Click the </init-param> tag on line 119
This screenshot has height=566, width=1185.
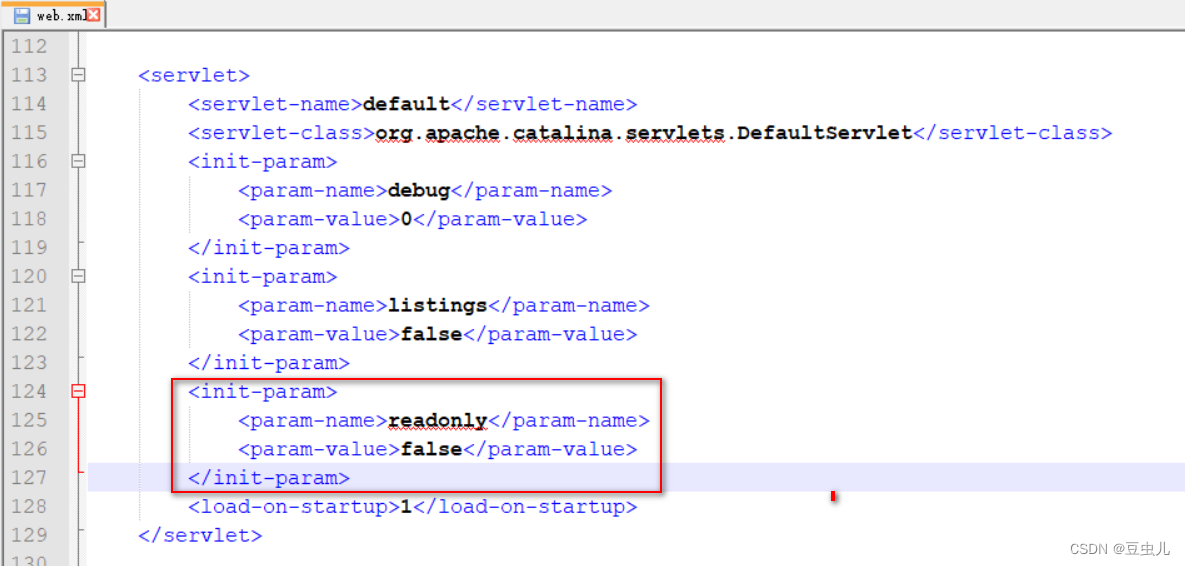269,248
